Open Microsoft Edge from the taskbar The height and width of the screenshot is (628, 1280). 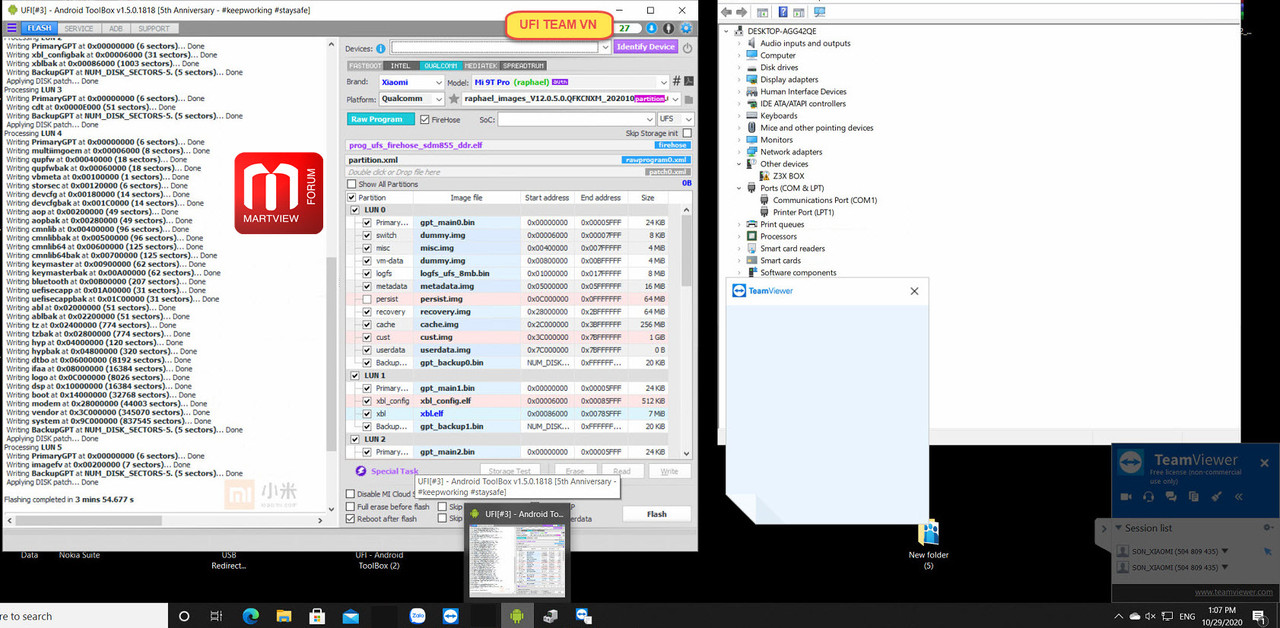point(250,616)
